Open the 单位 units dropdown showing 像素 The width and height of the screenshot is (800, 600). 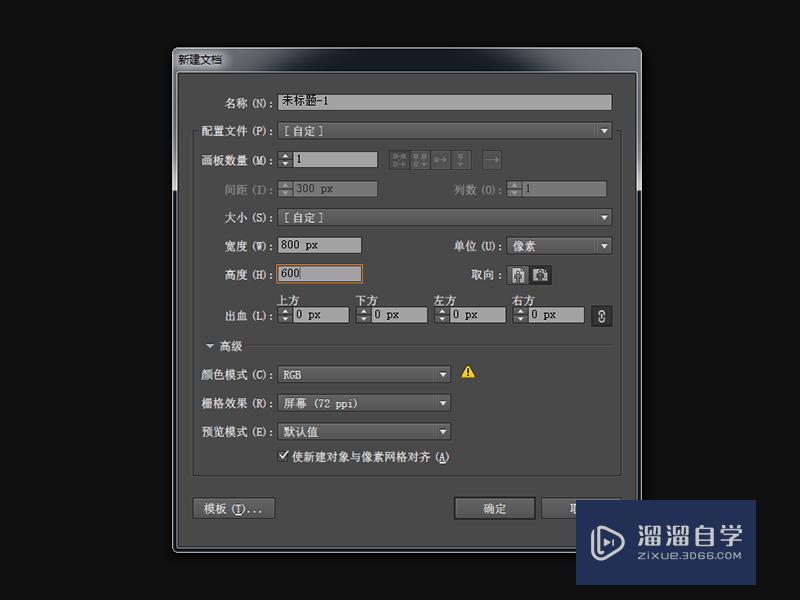(604, 246)
